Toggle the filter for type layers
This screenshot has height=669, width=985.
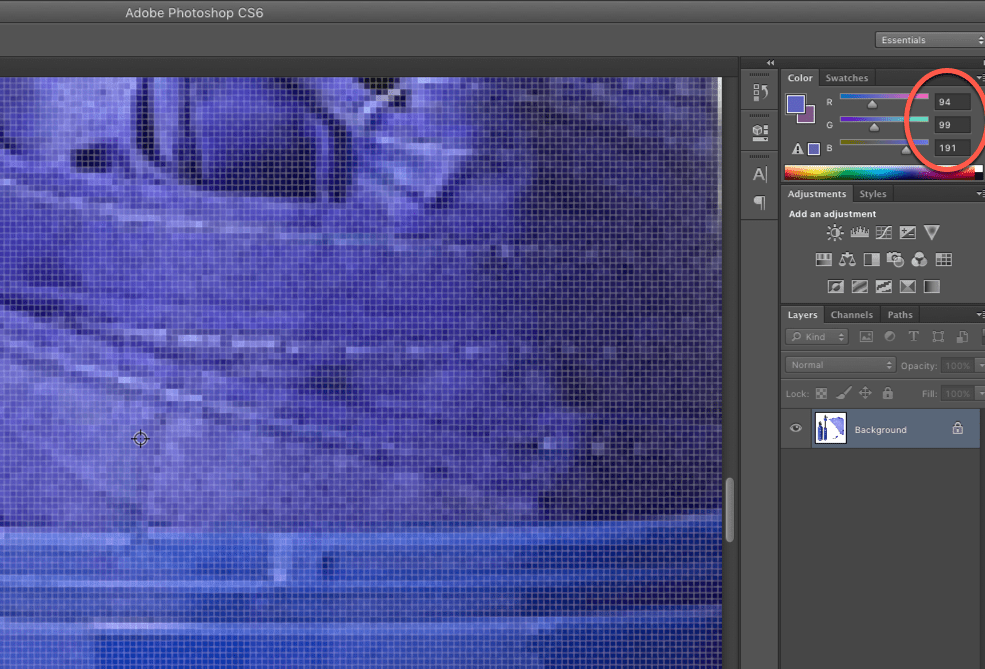(913, 337)
